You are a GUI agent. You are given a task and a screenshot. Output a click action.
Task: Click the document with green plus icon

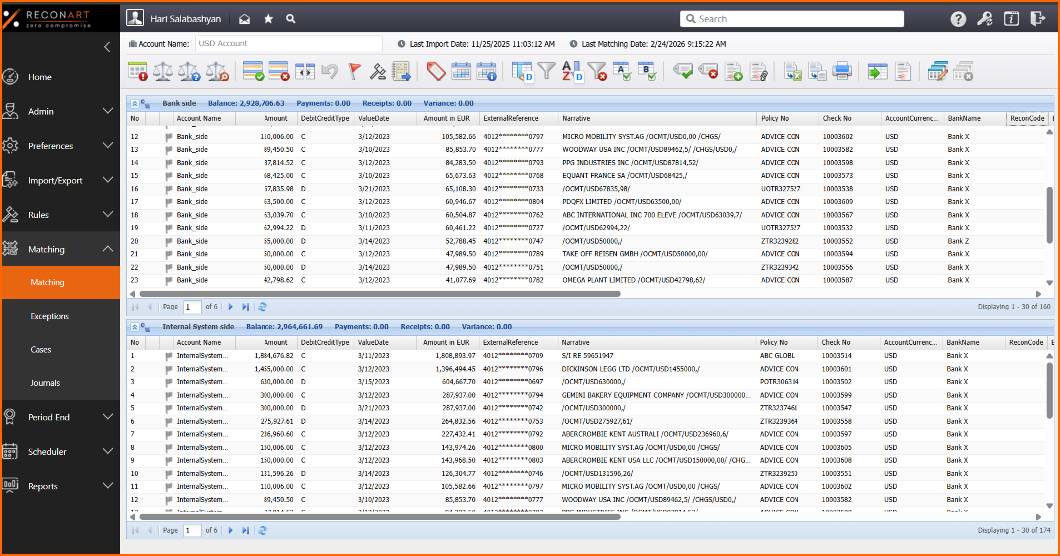pyautogui.click(x=733, y=71)
